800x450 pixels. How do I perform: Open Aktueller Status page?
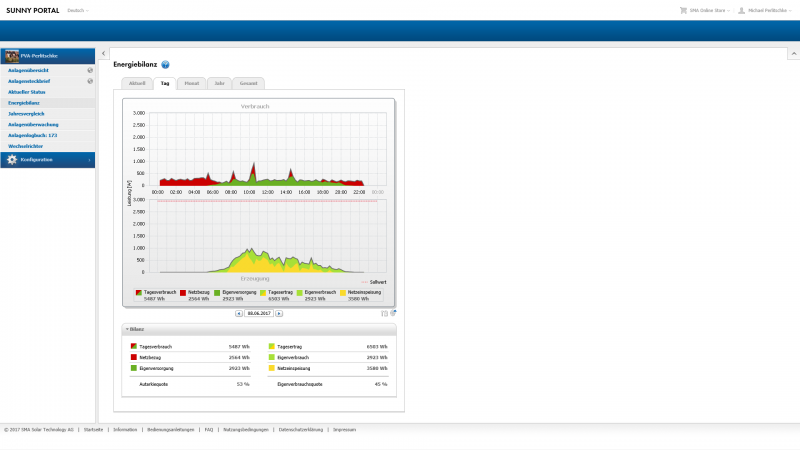pyautogui.click(x=27, y=92)
